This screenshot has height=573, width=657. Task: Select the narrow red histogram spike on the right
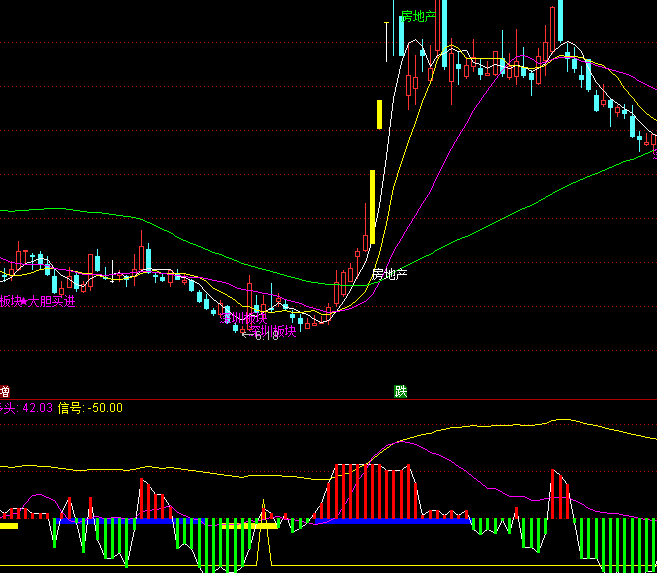559,495
